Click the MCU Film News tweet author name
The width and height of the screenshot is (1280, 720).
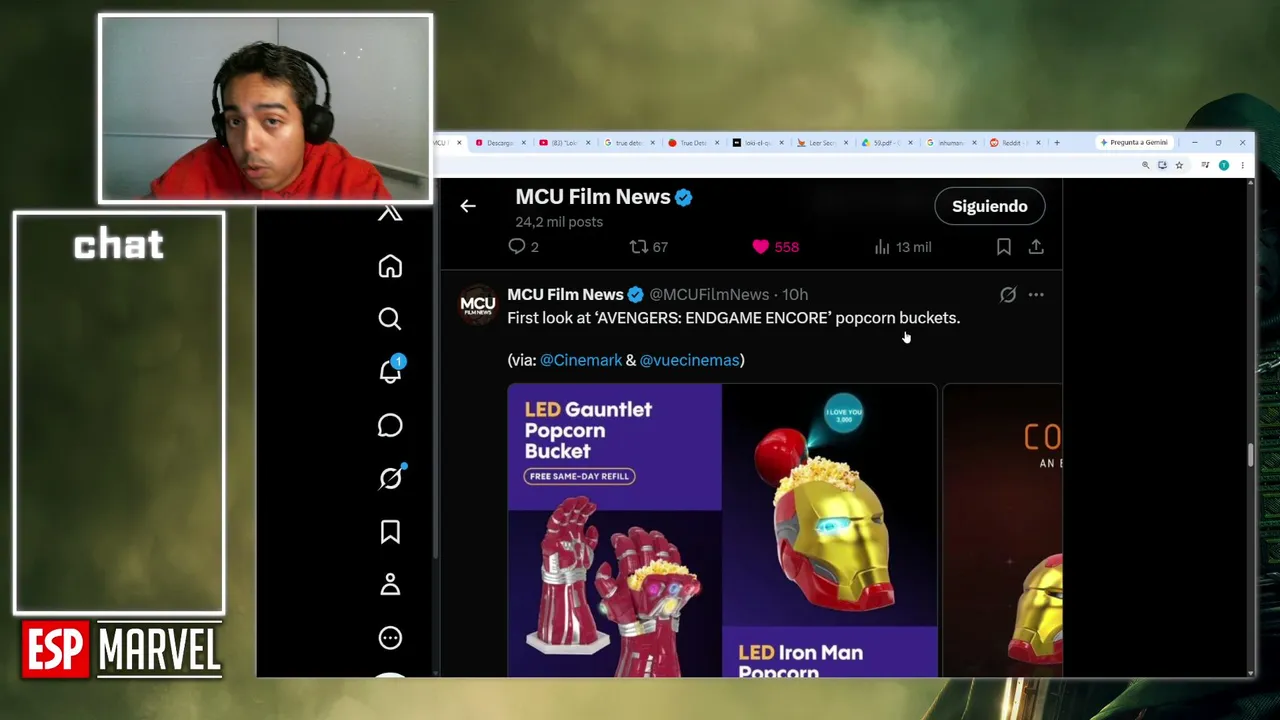pos(565,295)
